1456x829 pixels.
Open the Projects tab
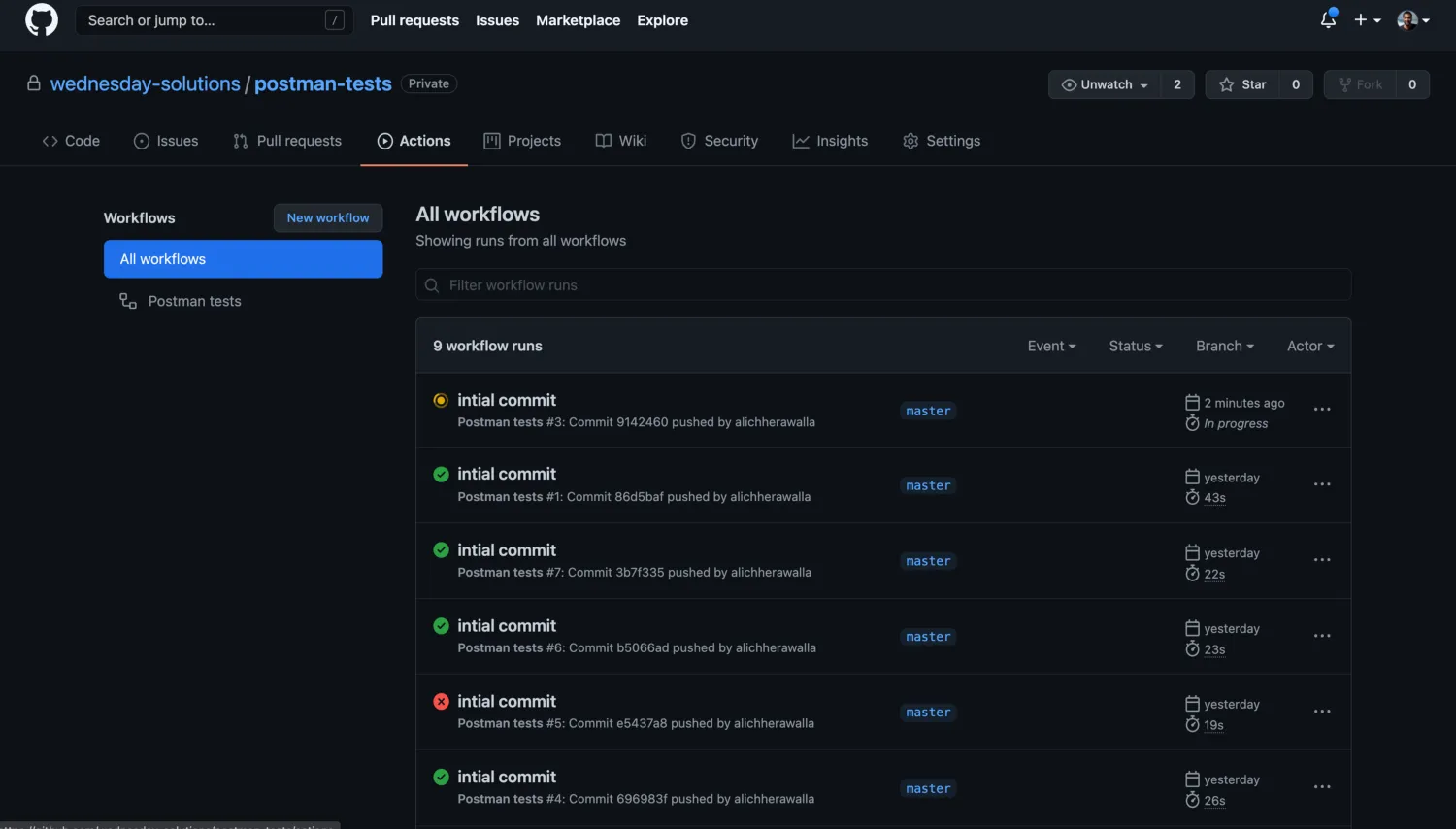[x=522, y=141]
